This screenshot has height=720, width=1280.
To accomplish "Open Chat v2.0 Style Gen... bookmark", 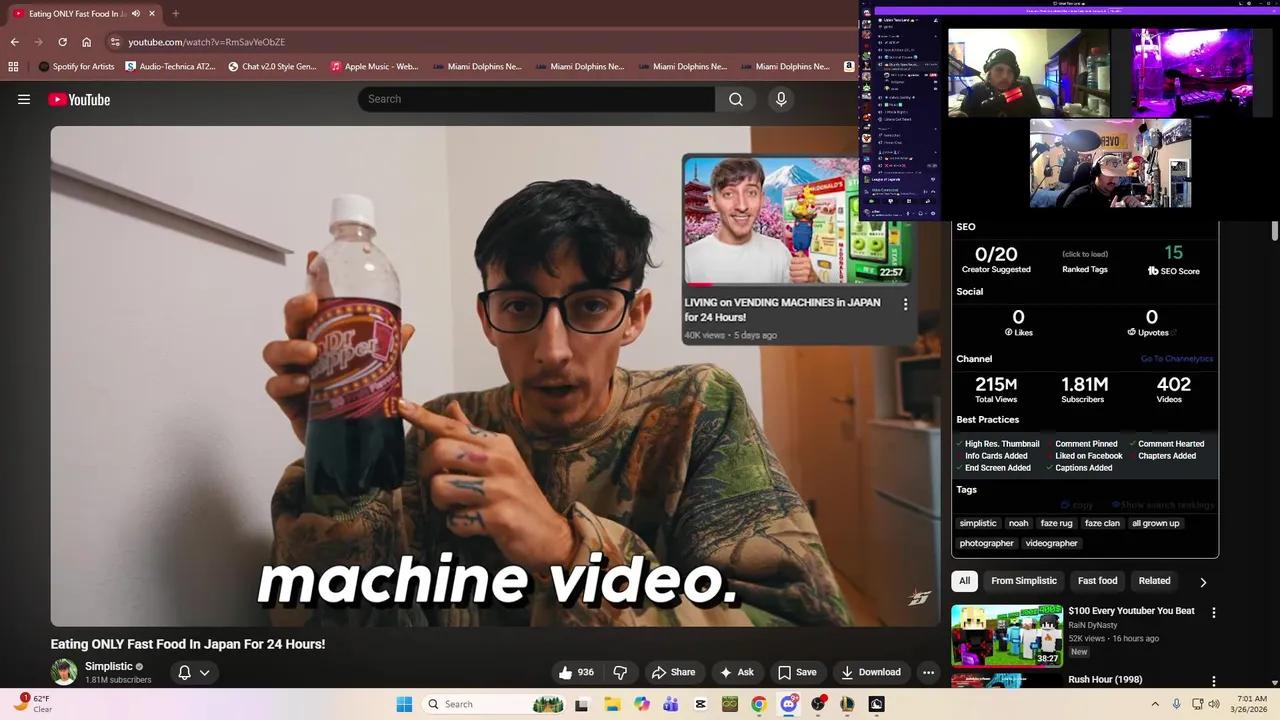I will pyautogui.click(x=272, y=67).
